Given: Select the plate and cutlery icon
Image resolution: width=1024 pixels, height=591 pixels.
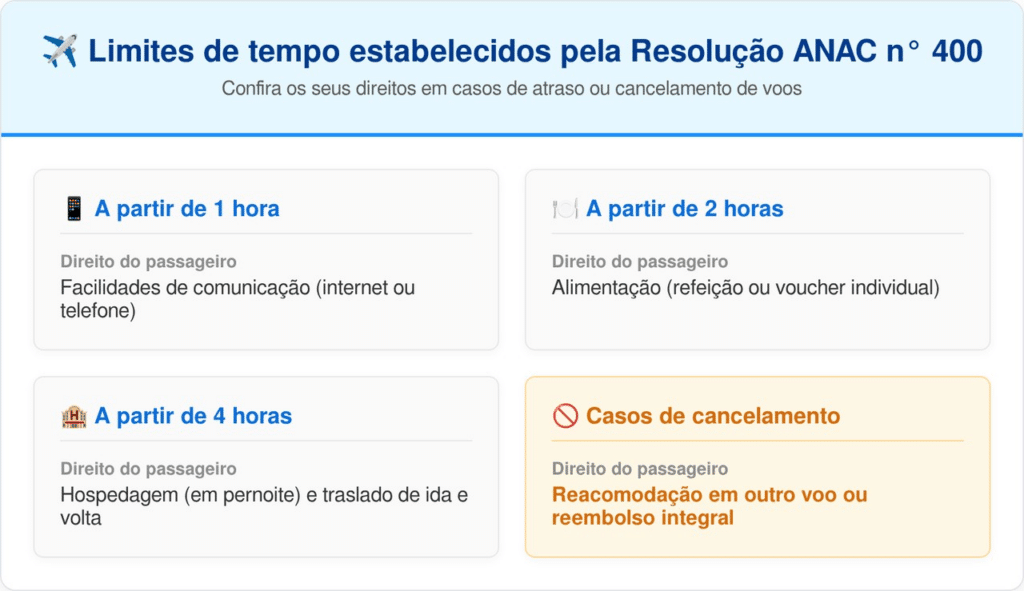Looking at the screenshot, I should 565,209.
